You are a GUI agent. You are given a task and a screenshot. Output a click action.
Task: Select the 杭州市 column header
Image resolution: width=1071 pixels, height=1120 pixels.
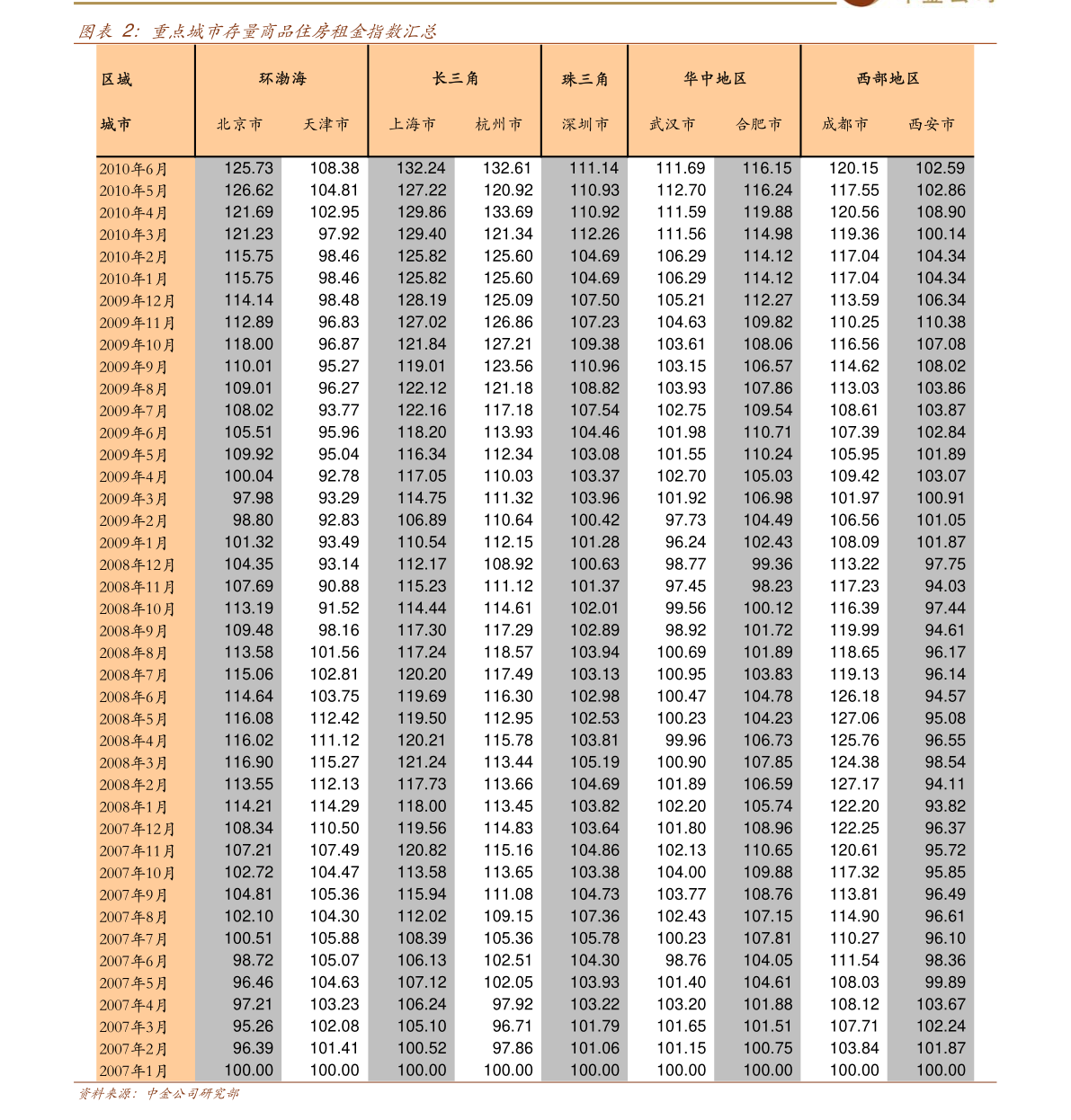pyautogui.click(x=498, y=124)
